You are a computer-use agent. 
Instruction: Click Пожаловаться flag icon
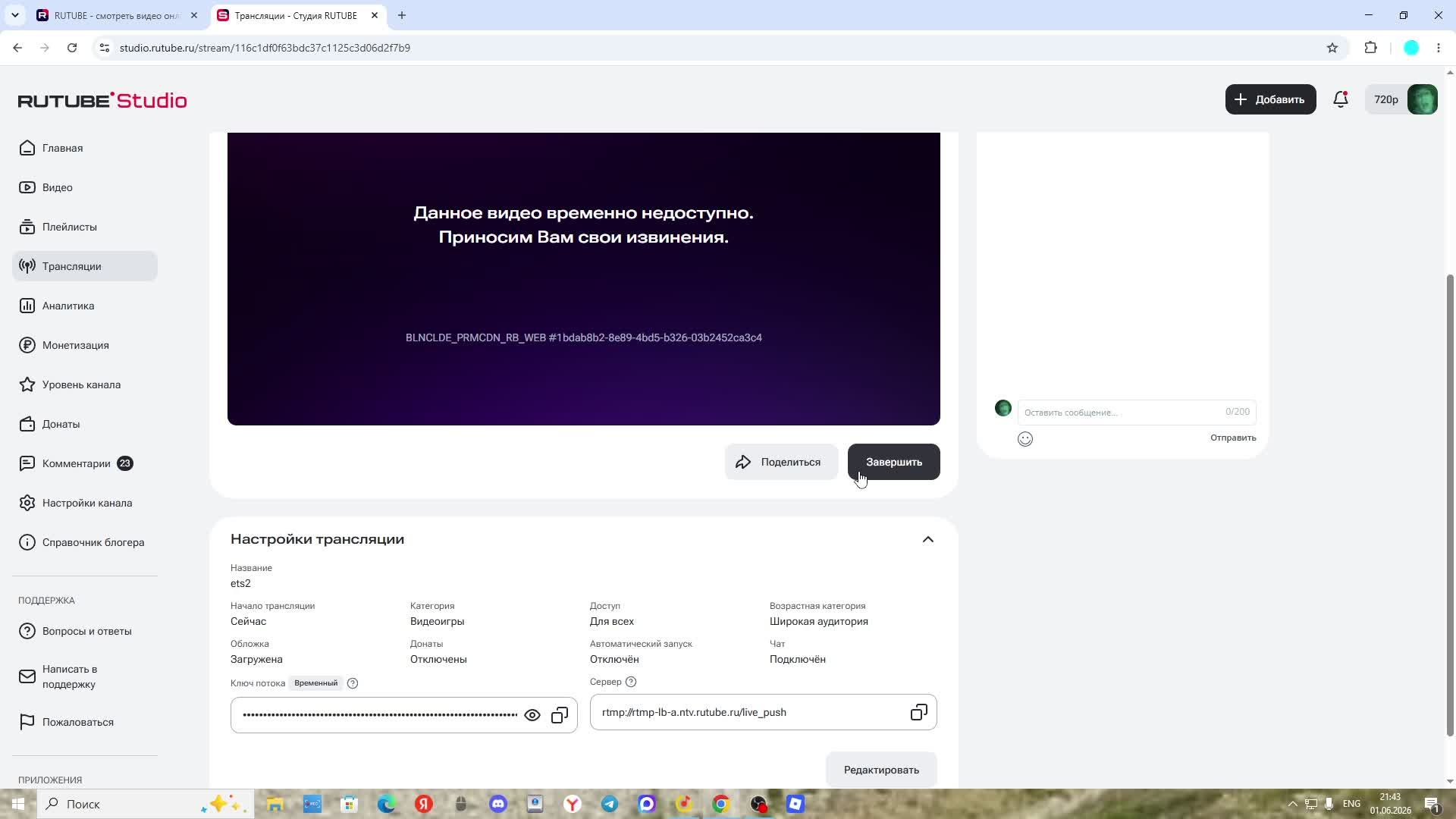pos(27,722)
